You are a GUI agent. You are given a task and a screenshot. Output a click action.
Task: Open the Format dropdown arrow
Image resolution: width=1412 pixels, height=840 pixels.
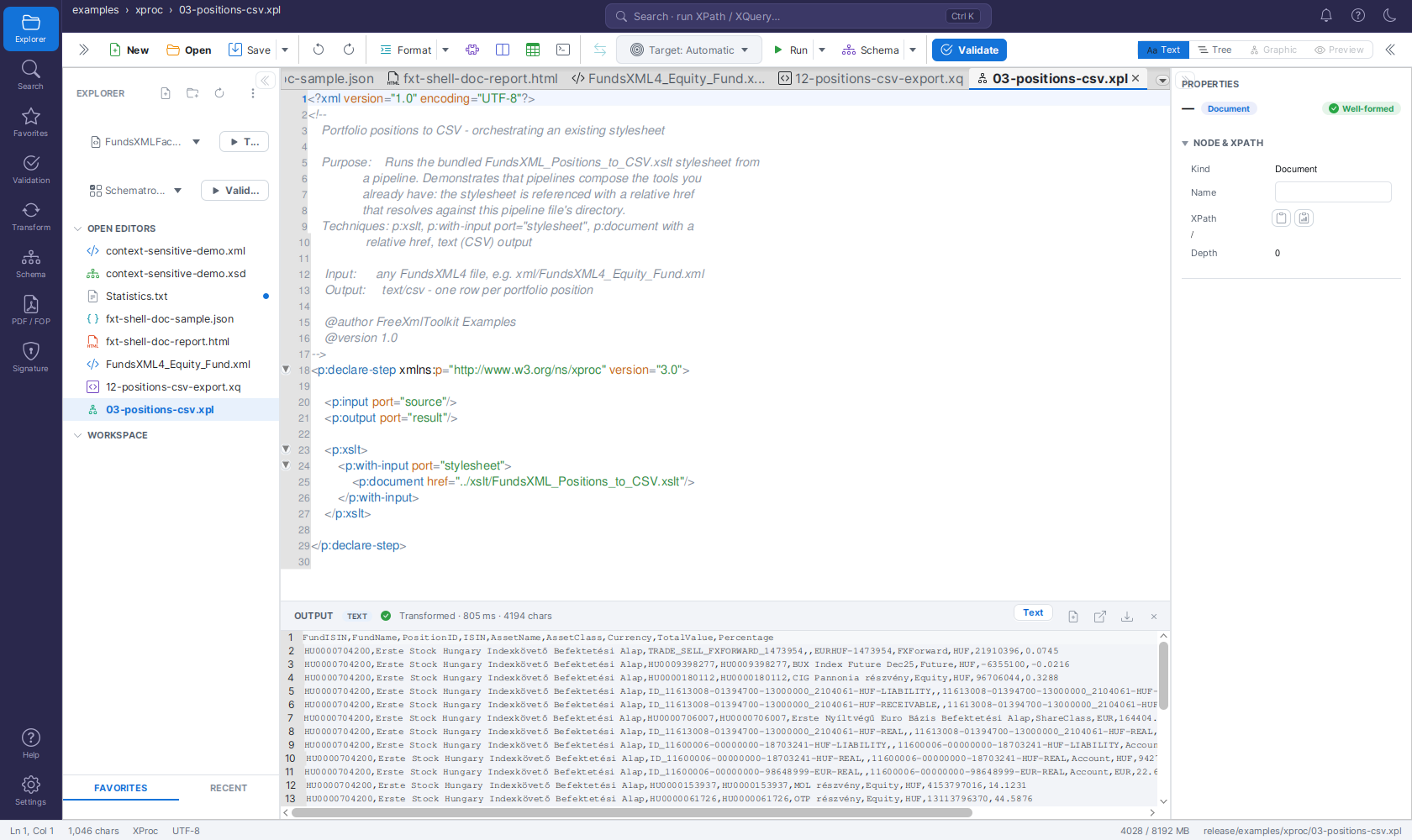click(x=445, y=50)
